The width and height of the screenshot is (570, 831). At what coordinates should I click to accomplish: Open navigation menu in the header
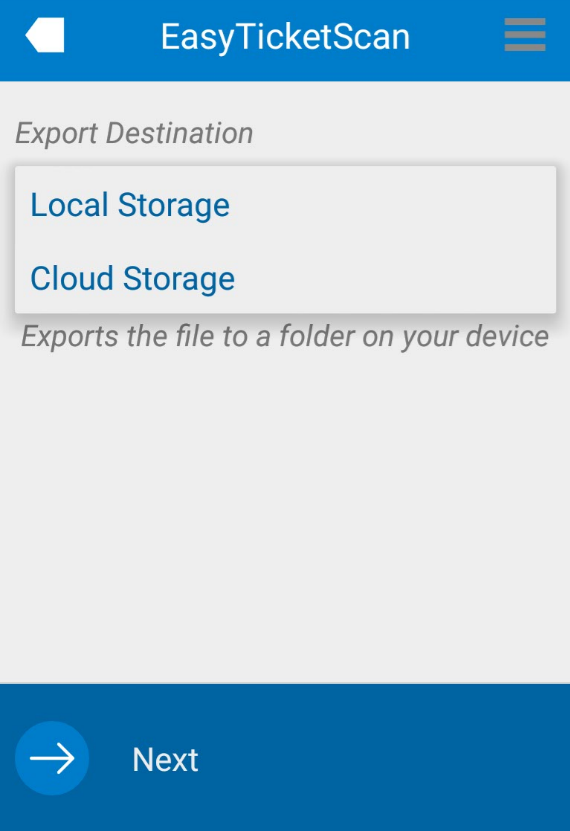[524, 35]
